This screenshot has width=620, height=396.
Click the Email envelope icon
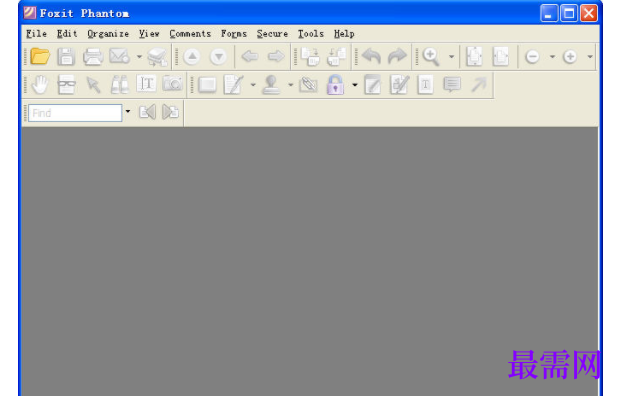pos(119,56)
